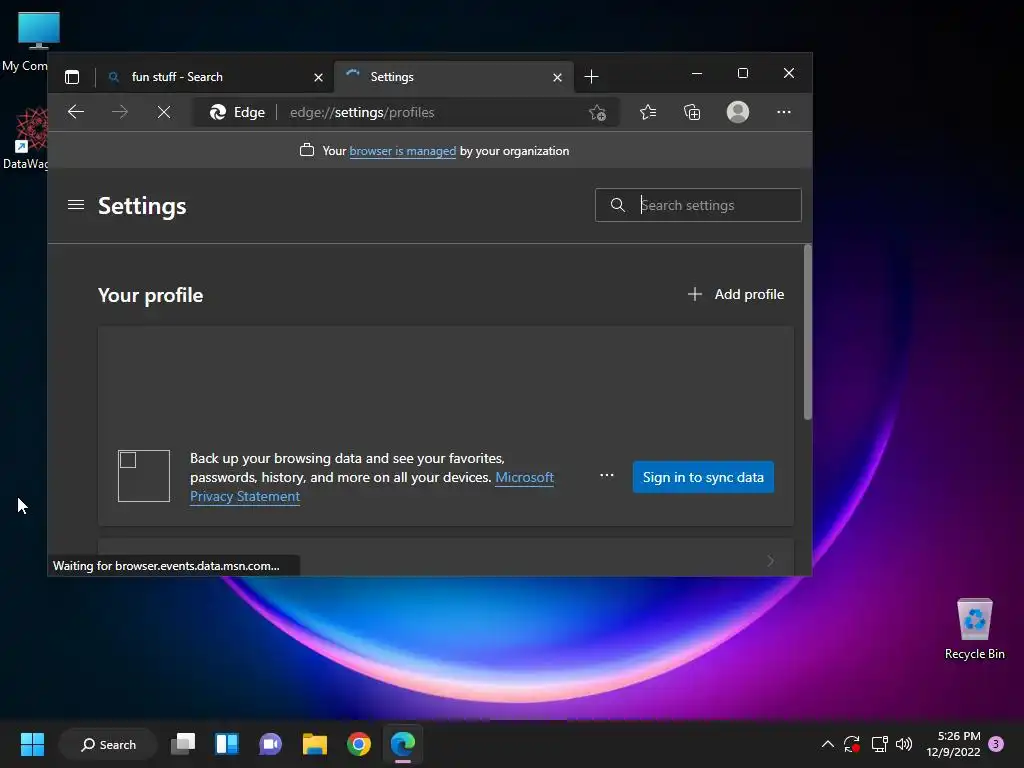Open the profile more options (three dots) button

[607, 476]
